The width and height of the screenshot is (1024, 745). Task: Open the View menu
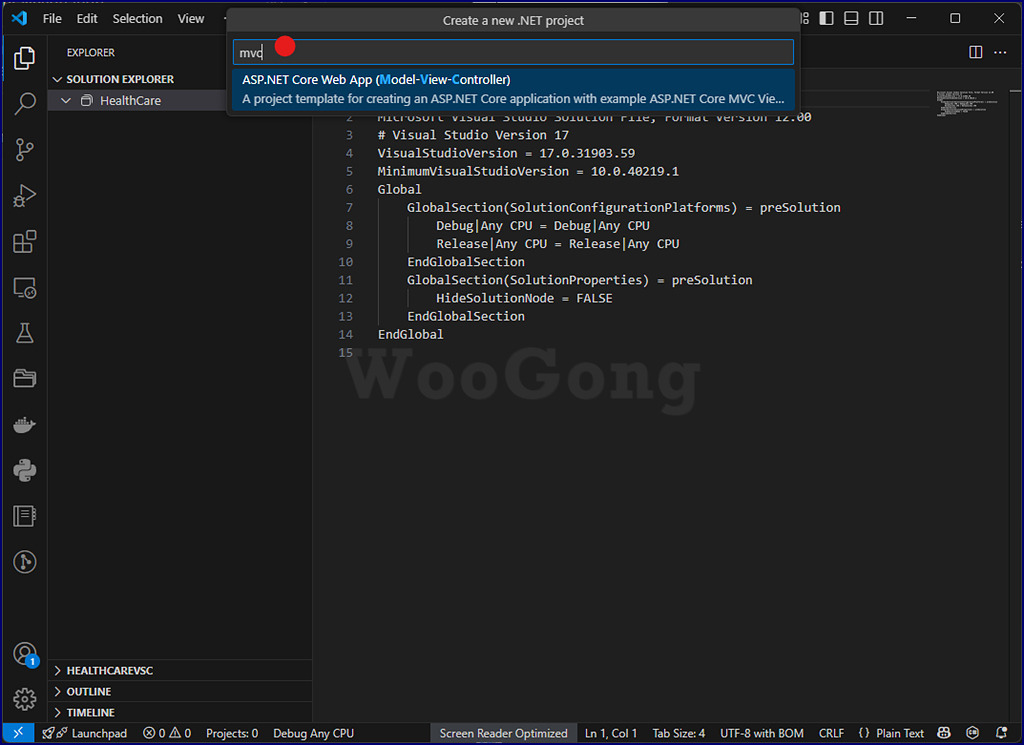[x=191, y=19]
